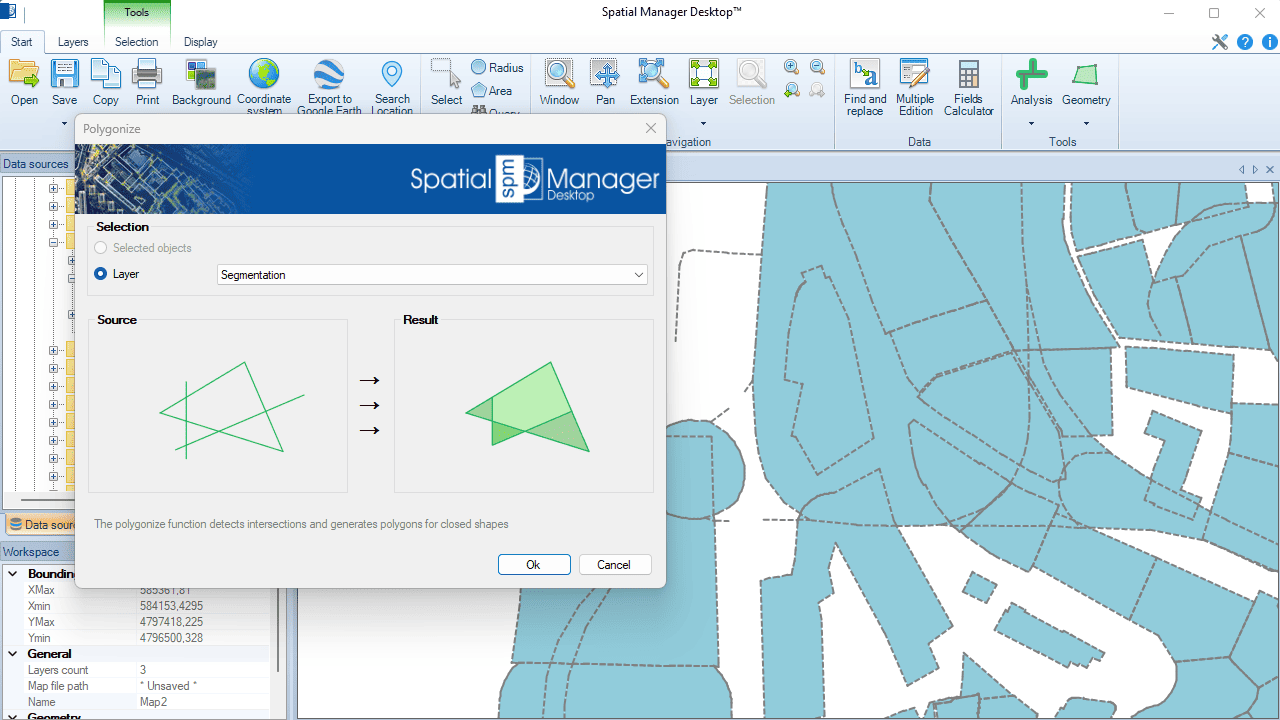The image size is (1280, 720).
Task: Switch to the Selection ribbon tab
Action: point(137,42)
